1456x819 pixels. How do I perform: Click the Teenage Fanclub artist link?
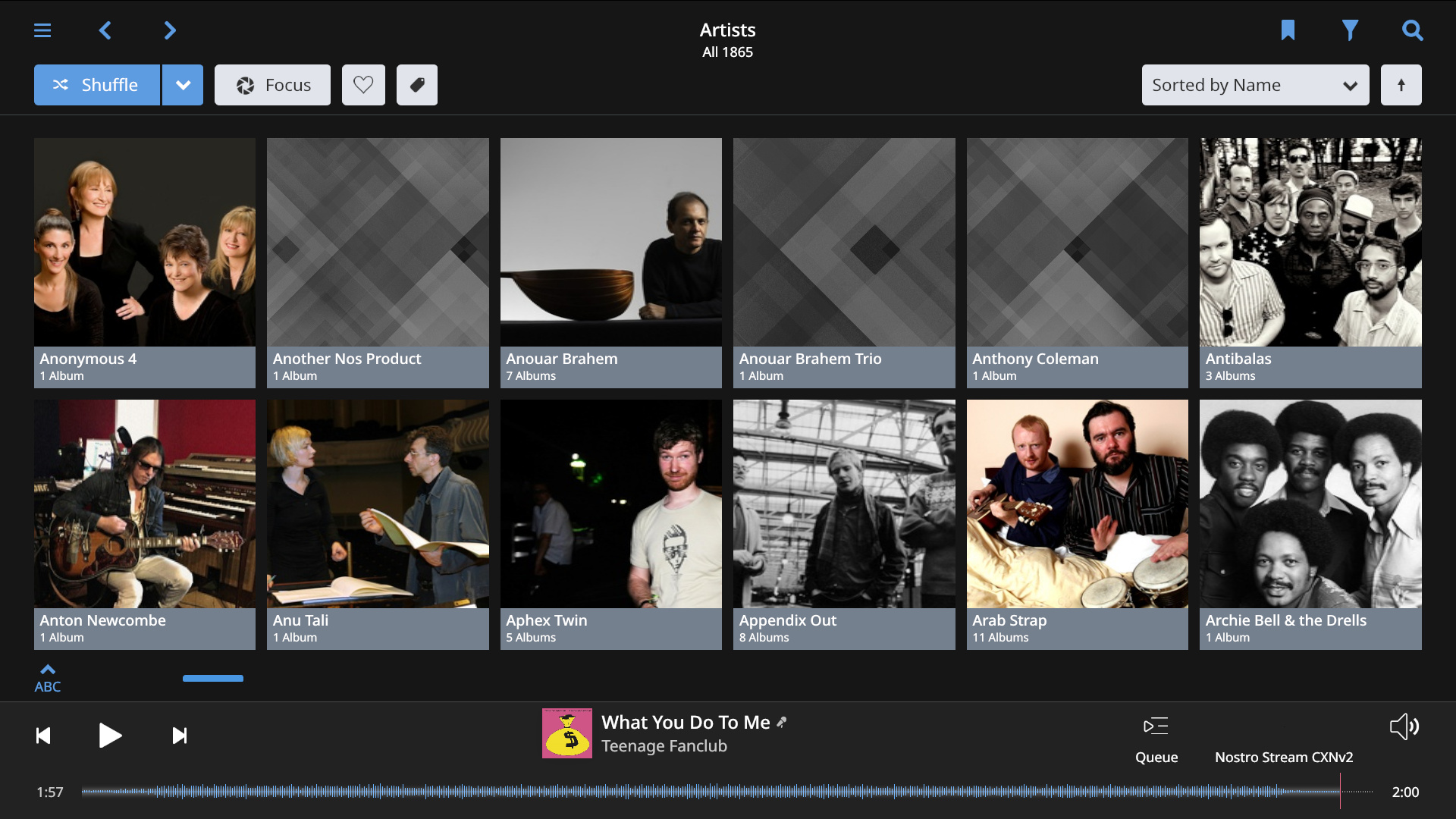(664, 746)
